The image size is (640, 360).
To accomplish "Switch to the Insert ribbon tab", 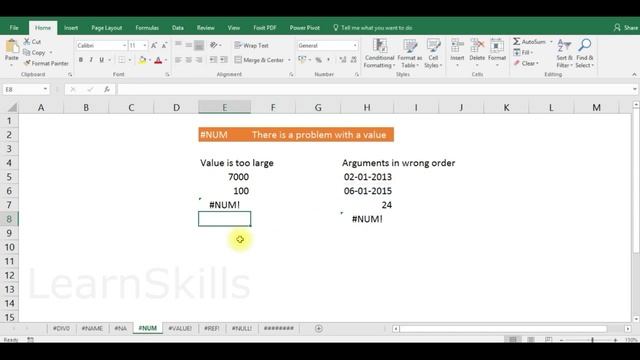I will point(71,28).
